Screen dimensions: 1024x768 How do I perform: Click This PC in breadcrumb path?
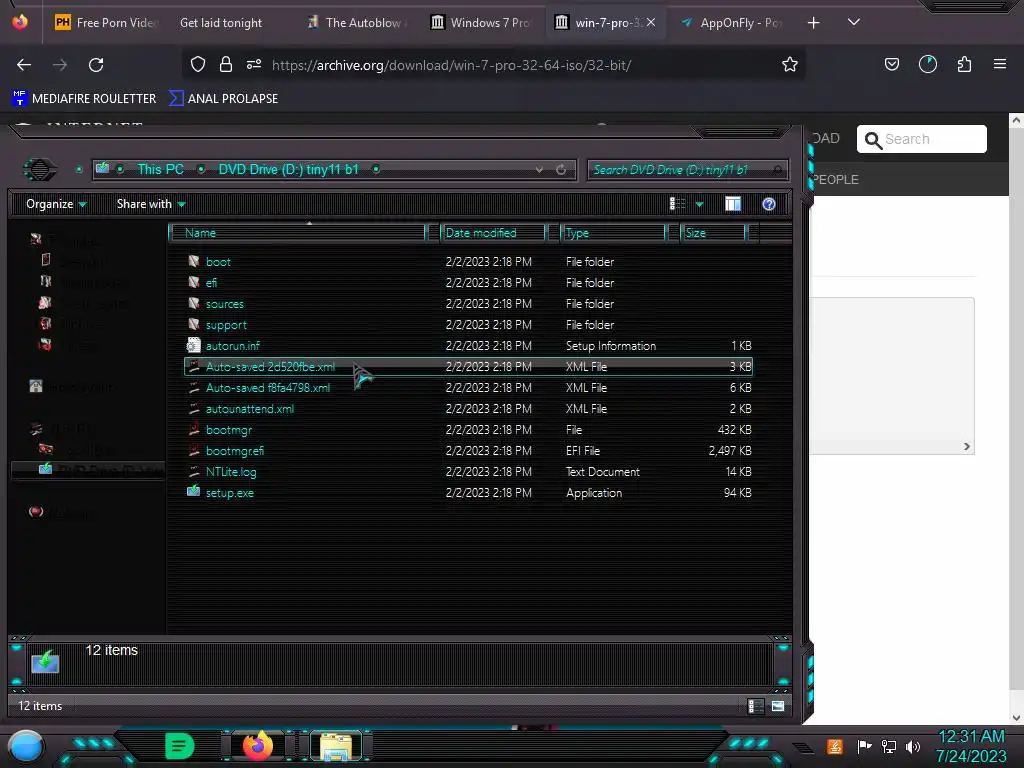[160, 169]
